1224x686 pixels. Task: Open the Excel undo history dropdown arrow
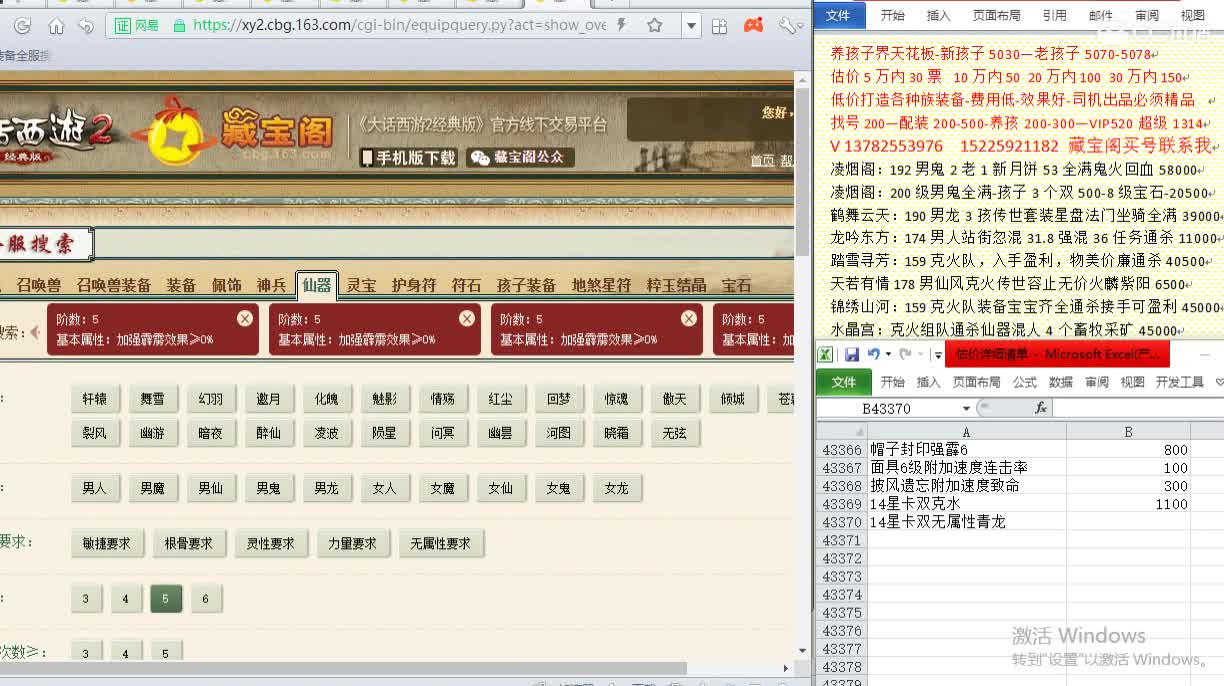click(x=889, y=355)
